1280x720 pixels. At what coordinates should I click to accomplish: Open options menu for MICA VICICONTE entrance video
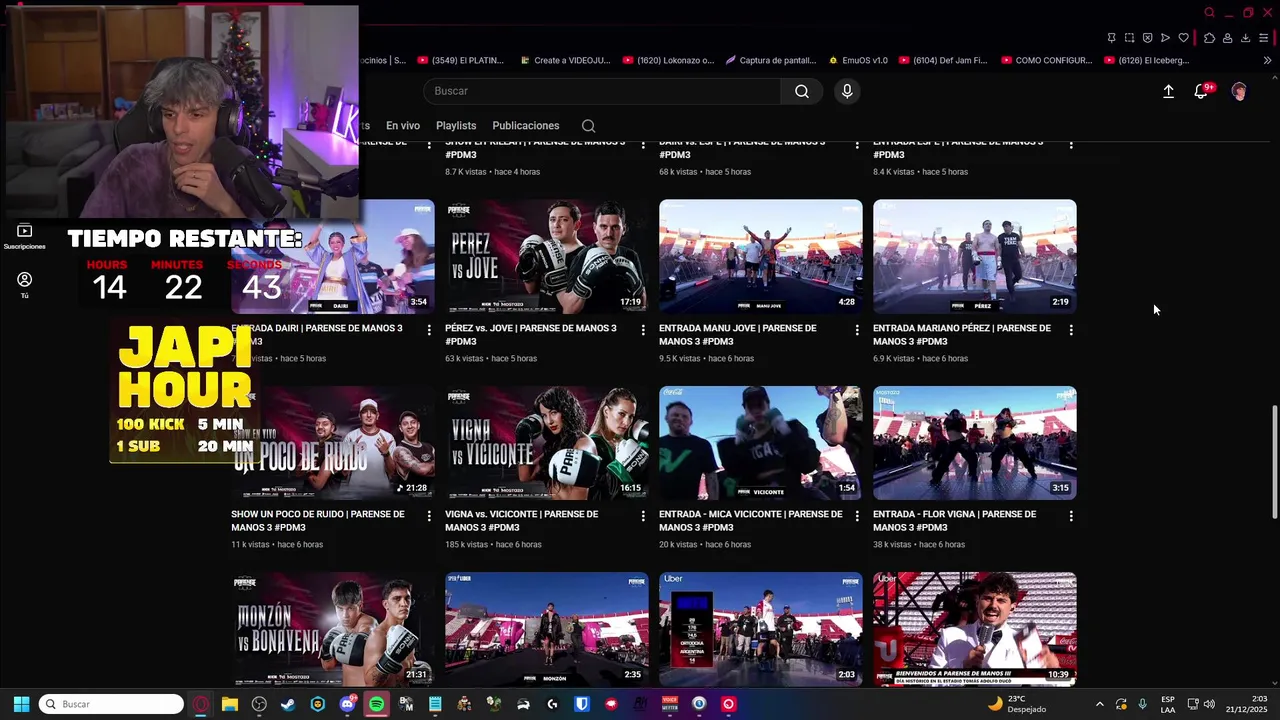coord(857,516)
